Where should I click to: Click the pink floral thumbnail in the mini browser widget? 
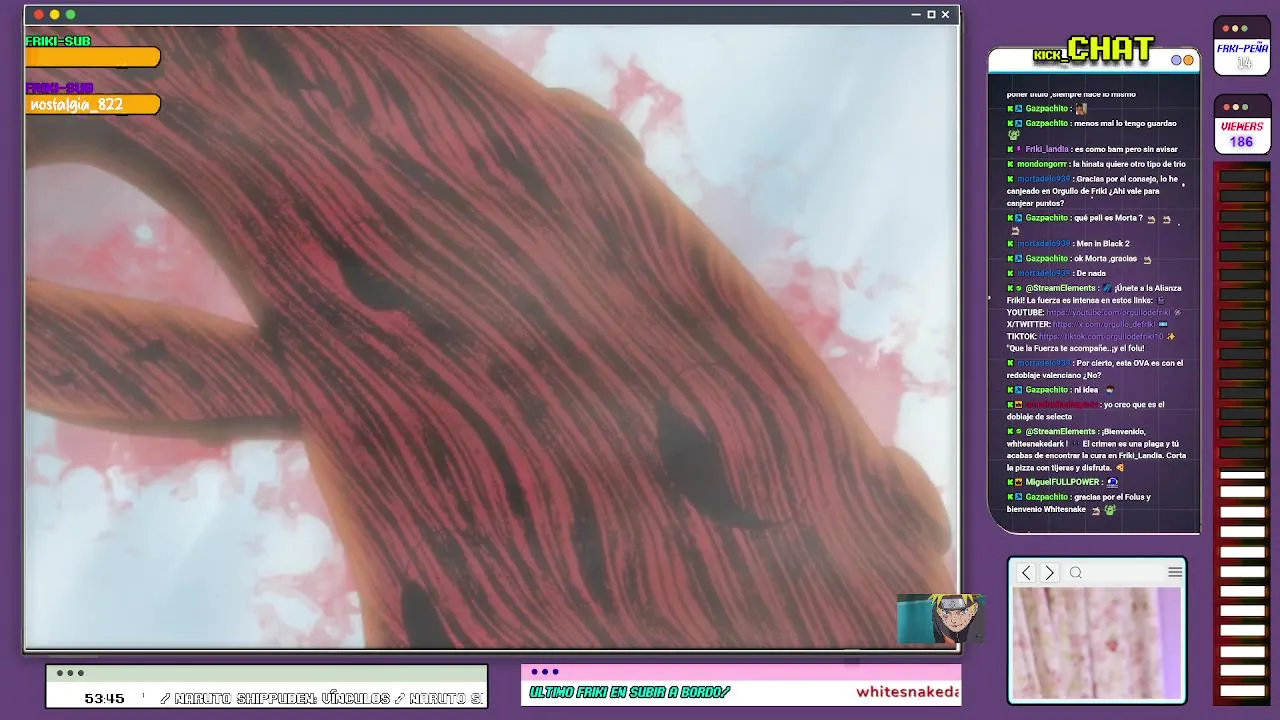(x=1097, y=643)
